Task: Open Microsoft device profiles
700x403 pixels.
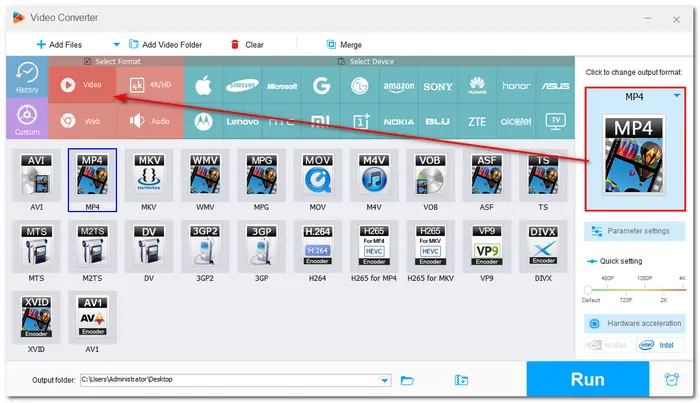Action: 282,85
